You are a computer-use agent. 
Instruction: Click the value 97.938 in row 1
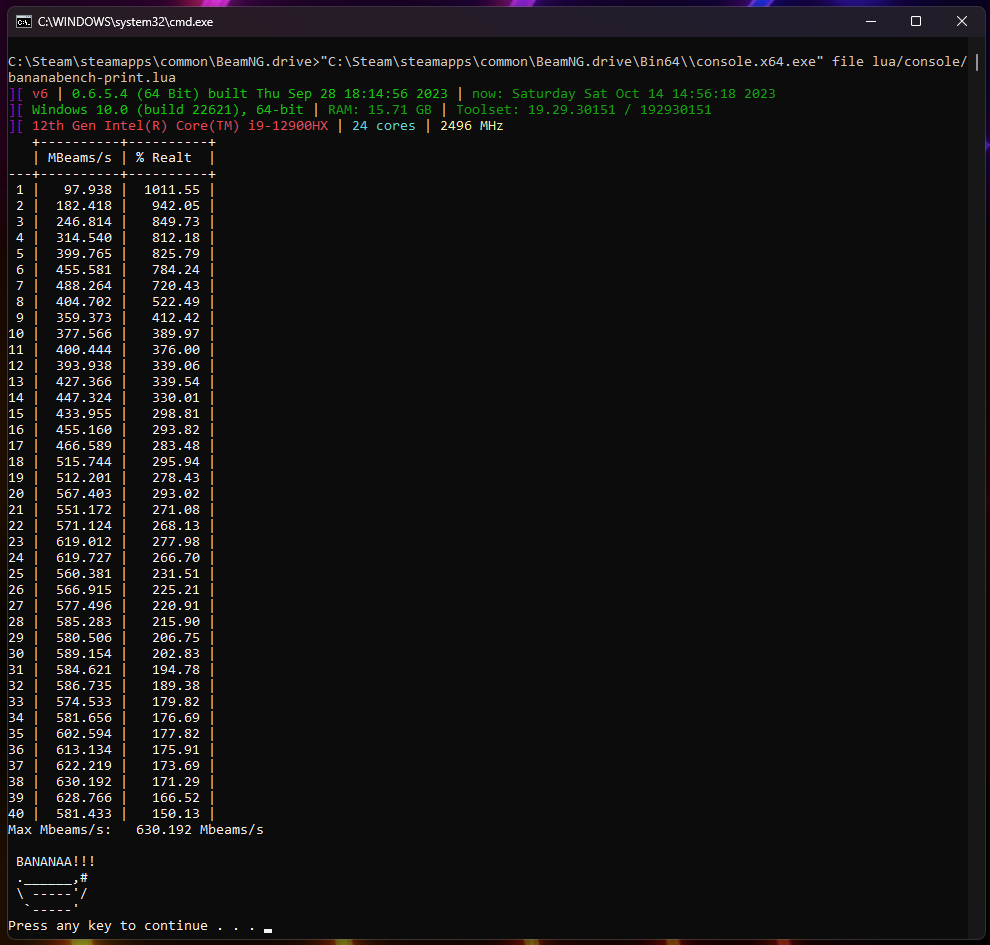coord(88,190)
